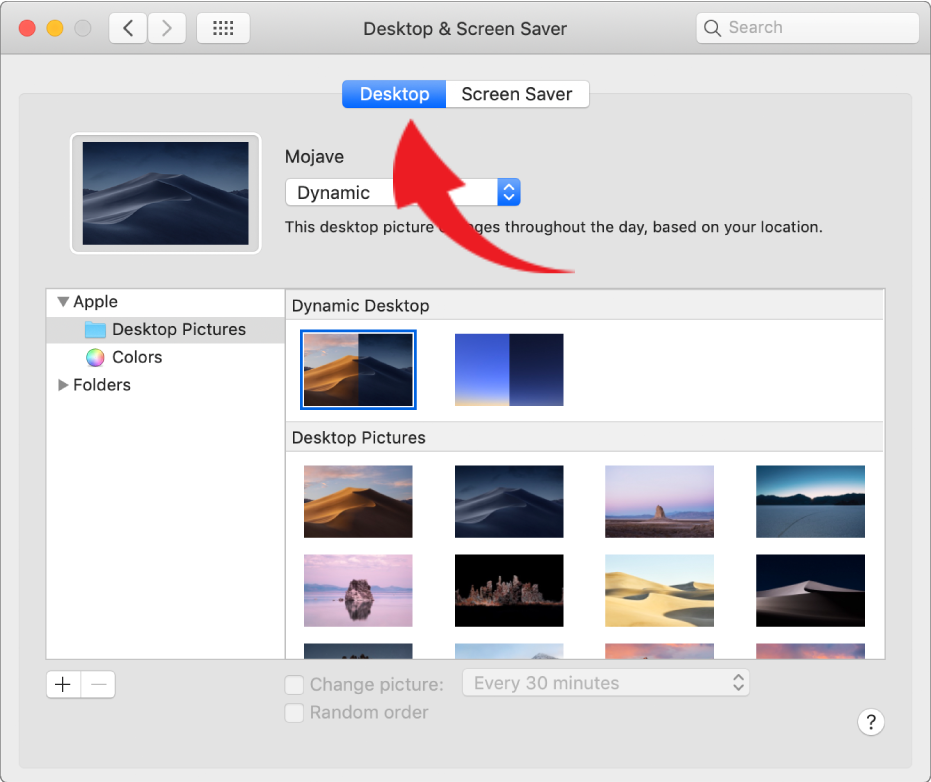931x782 pixels.
Task: Click the Show All grid icon
Action: click(223, 28)
